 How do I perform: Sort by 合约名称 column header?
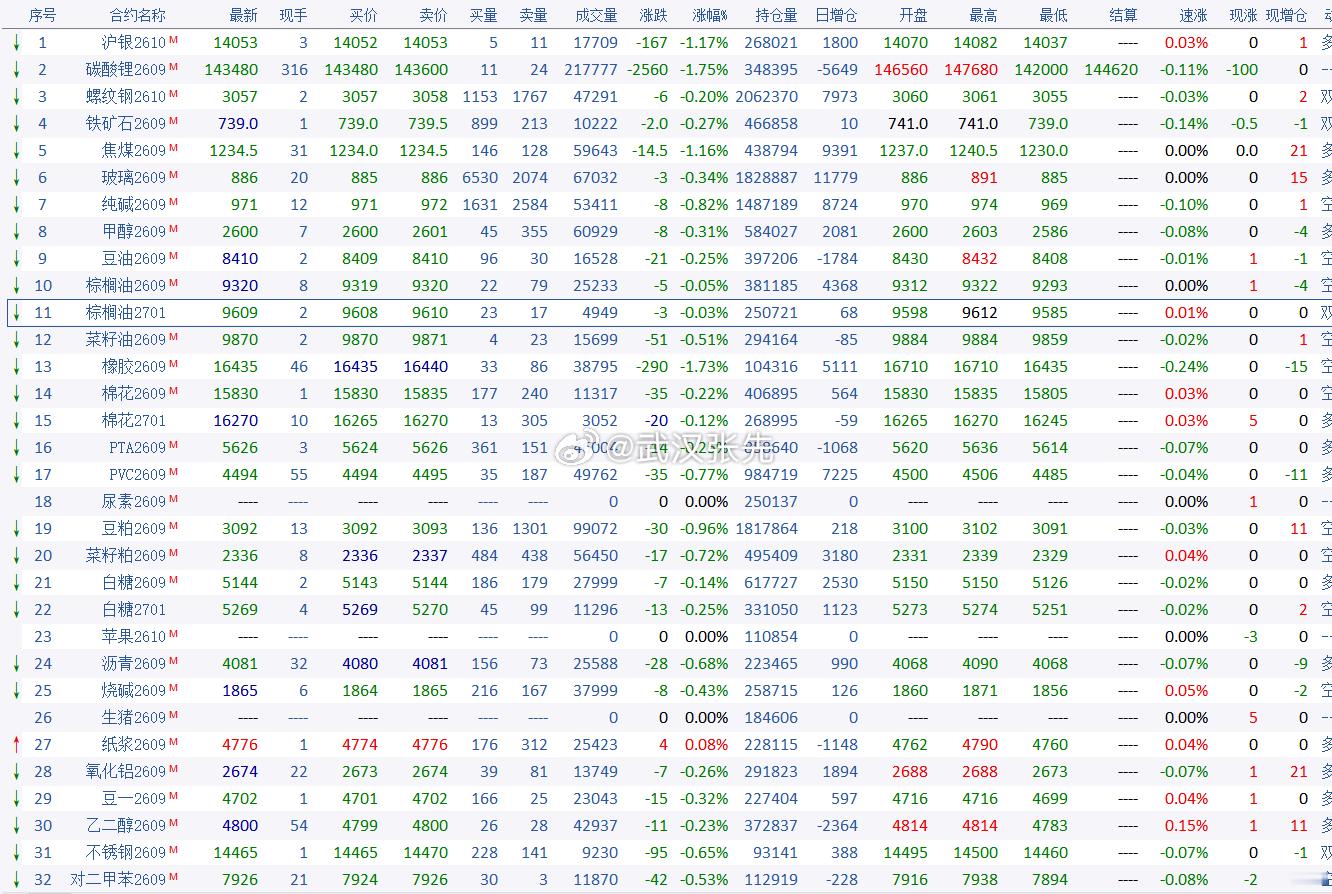138,15
